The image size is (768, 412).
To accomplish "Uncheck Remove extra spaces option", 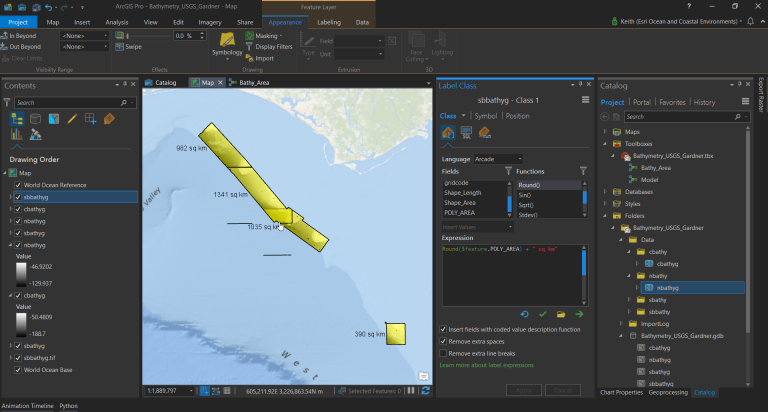I will tap(443, 341).
